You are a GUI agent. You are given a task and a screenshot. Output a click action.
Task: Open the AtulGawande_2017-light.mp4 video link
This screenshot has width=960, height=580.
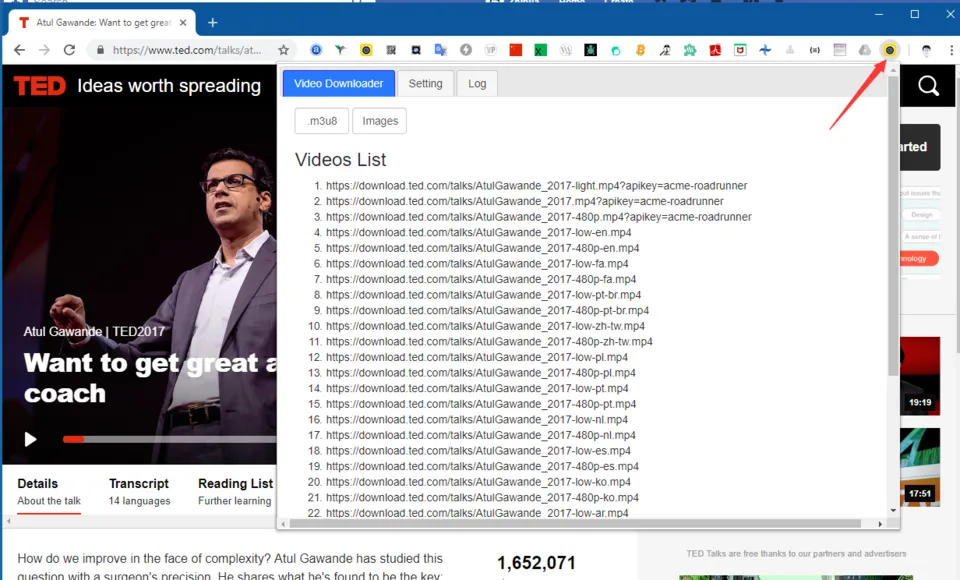coord(536,186)
